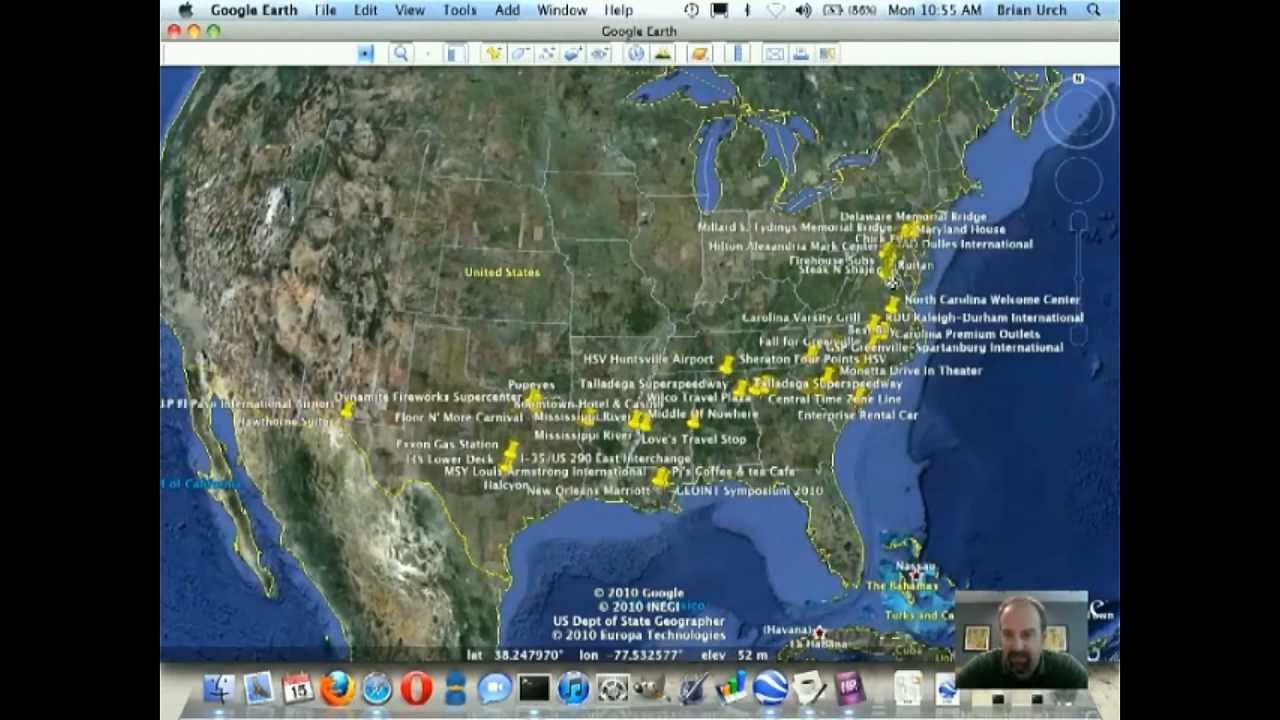Click the latitude readout in status bar
1280x720 pixels.
coord(514,655)
